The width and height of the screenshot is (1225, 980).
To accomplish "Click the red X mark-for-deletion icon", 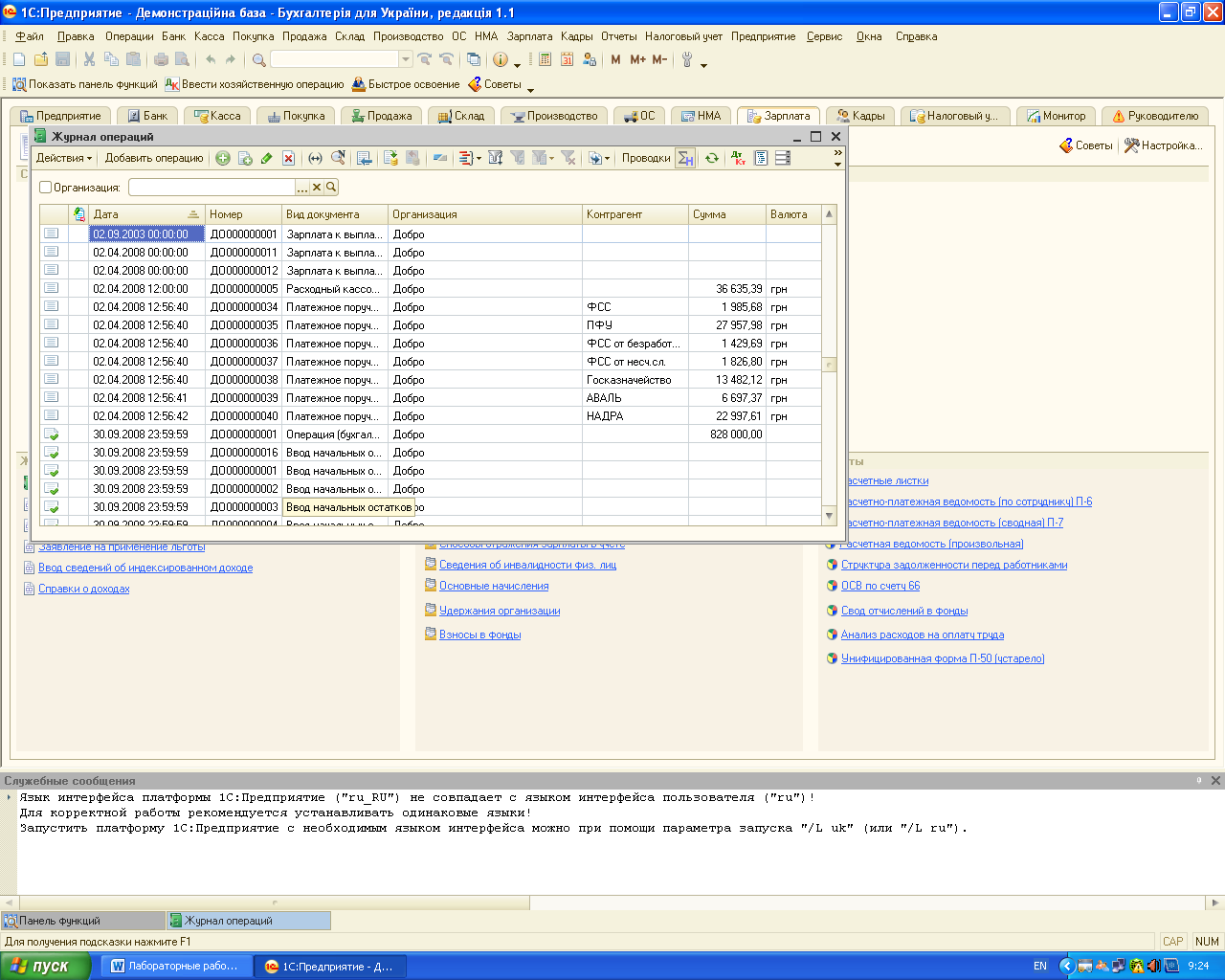I will pyautogui.click(x=288, y=158).
